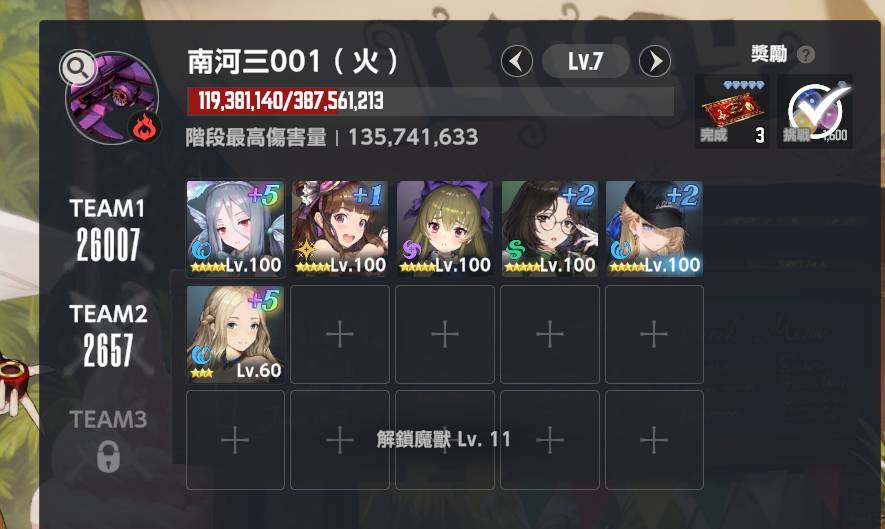This screenshot has height=529, width=885.
Task: Click the magnifier icon on boss portrait
Action: (77, 68)
